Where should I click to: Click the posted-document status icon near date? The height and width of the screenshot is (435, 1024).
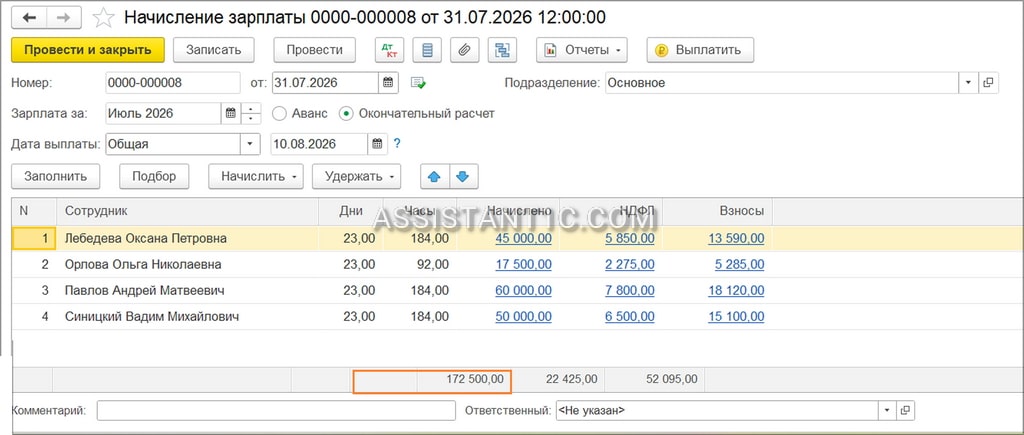418,83
